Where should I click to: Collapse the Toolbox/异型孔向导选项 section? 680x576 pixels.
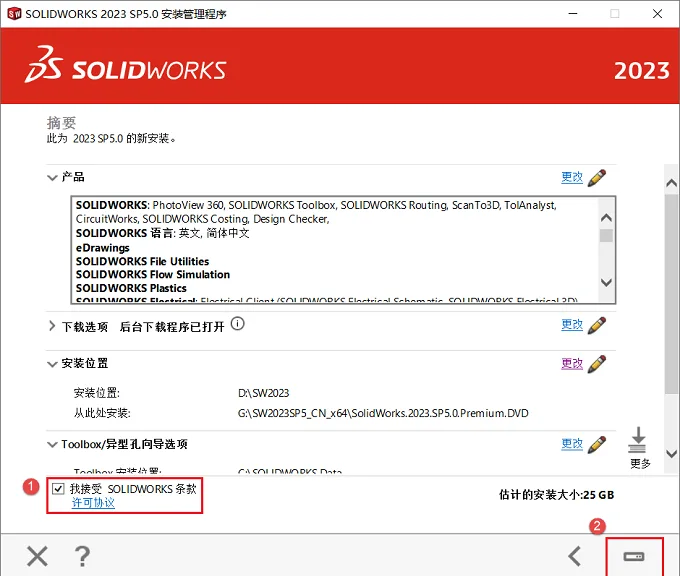pyautogui.click(x=52, y=445)
